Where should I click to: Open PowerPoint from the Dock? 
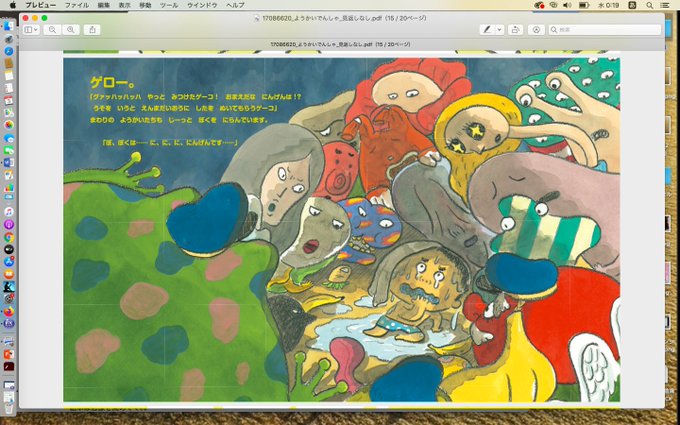(9, 354)
